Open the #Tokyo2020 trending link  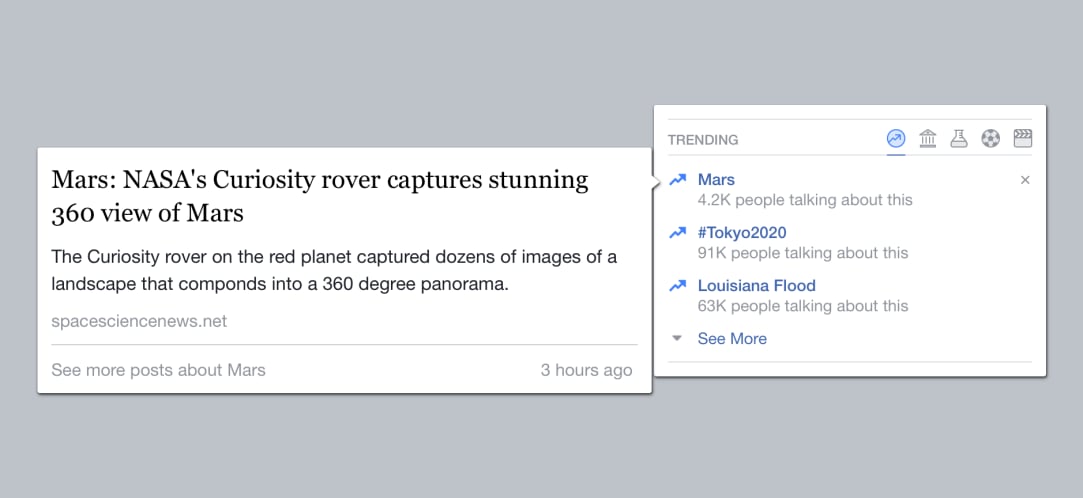point(742,233)
